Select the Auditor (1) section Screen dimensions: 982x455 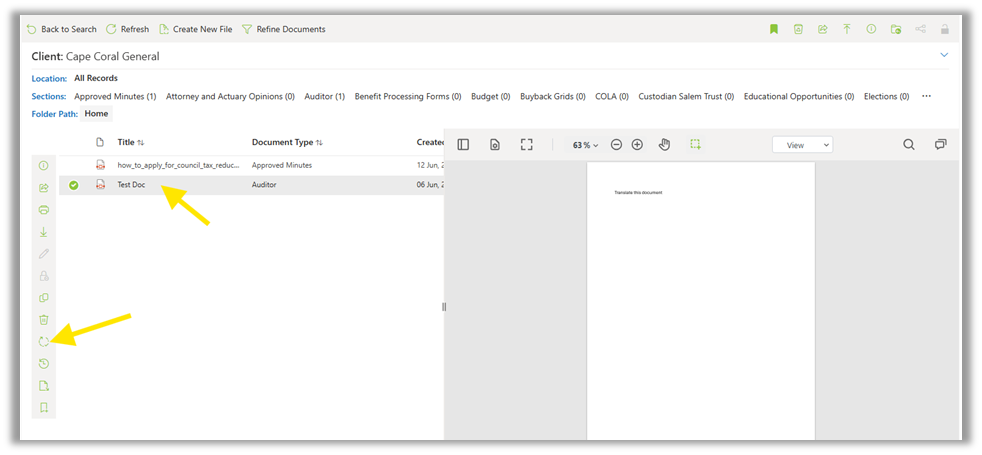324,97
